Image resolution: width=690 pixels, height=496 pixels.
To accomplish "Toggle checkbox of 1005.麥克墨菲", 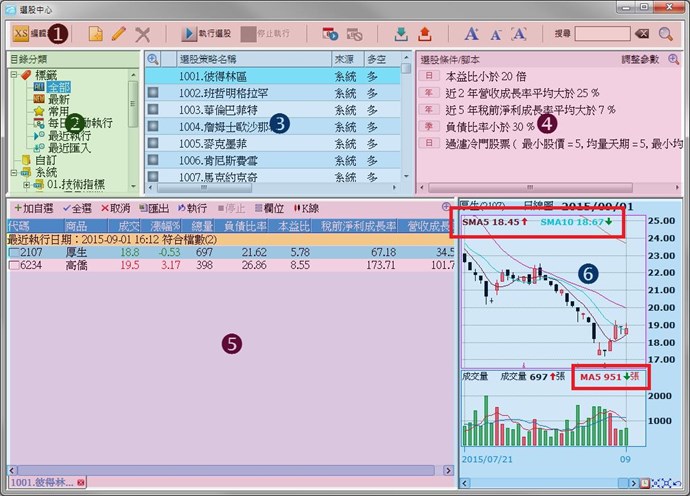I will [x=153, y=143].
